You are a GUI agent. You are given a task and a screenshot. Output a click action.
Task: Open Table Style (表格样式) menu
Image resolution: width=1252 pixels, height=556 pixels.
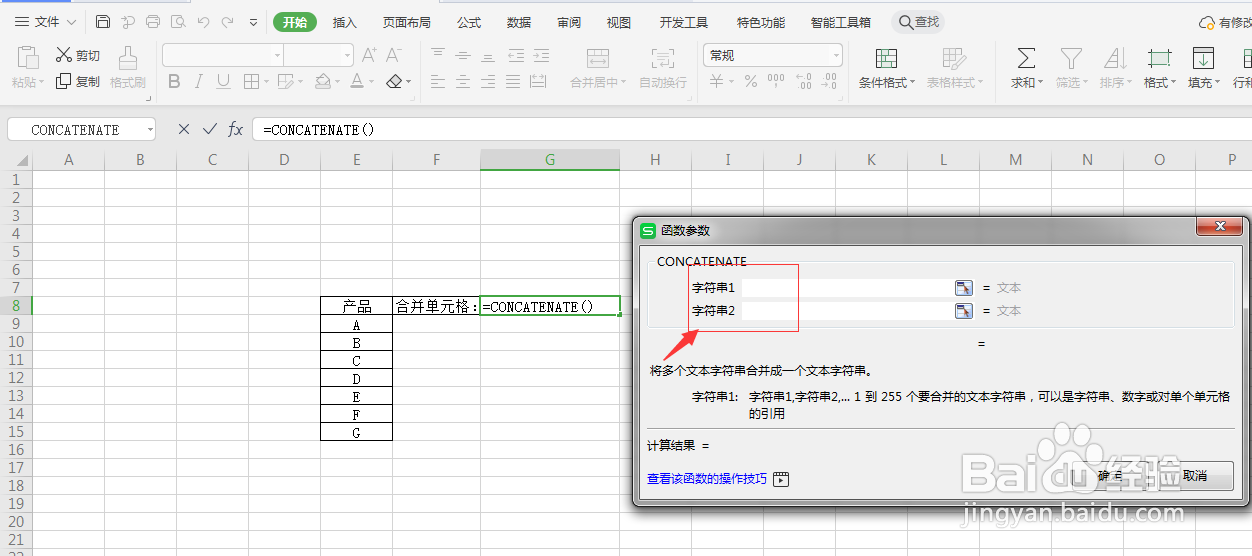(954, 68)
